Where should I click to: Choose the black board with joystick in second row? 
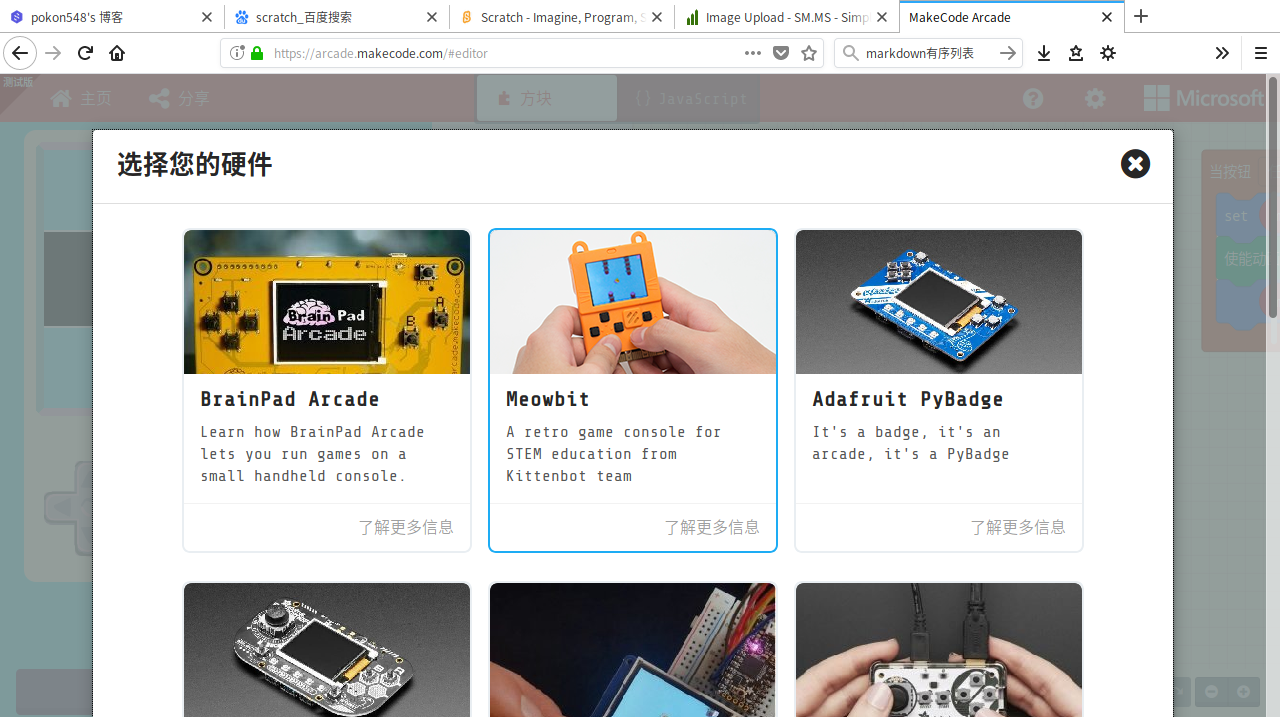click(x=327, y=650)
